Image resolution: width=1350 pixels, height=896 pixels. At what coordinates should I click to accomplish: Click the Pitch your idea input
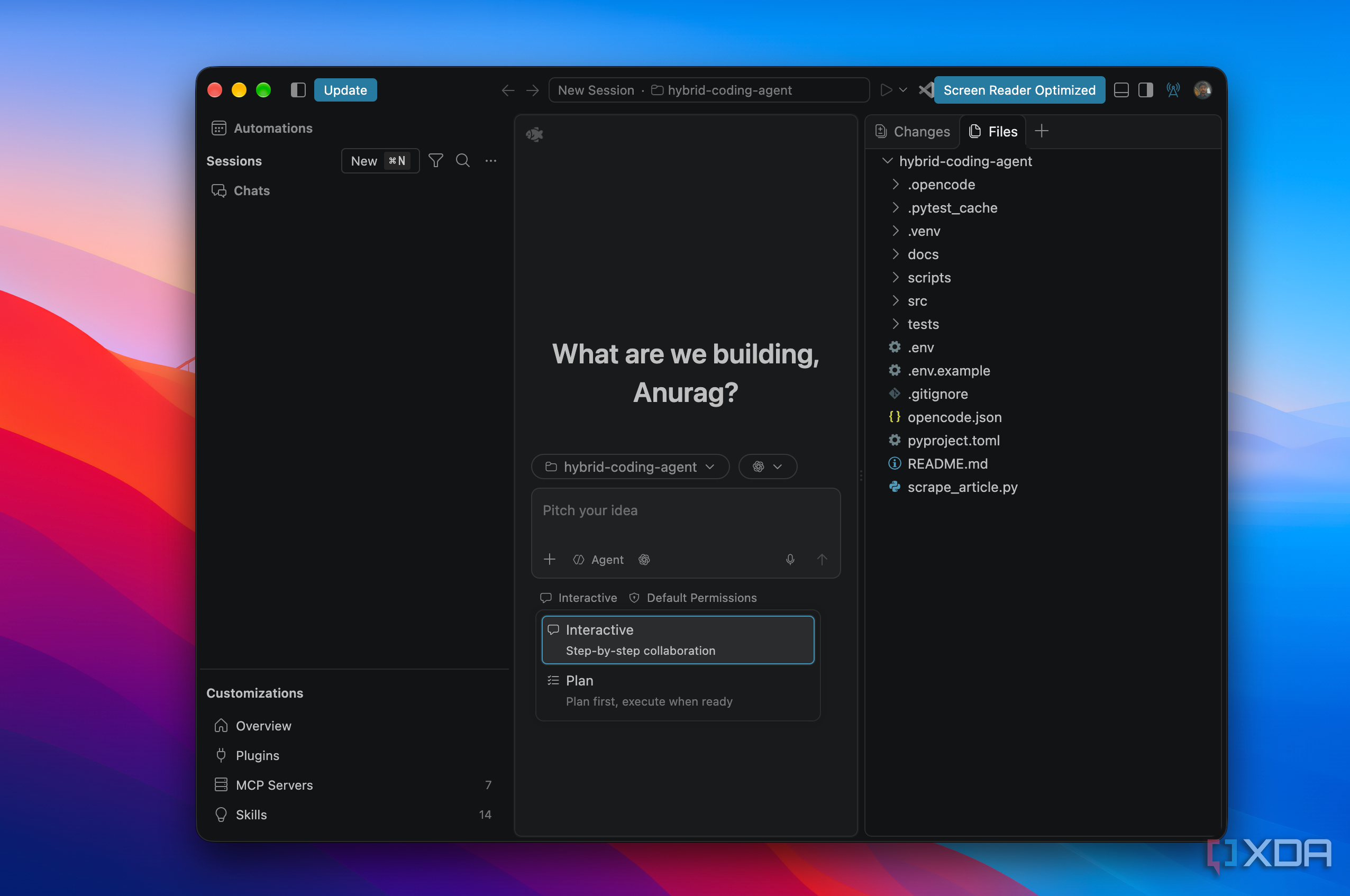tap(685, 511)
